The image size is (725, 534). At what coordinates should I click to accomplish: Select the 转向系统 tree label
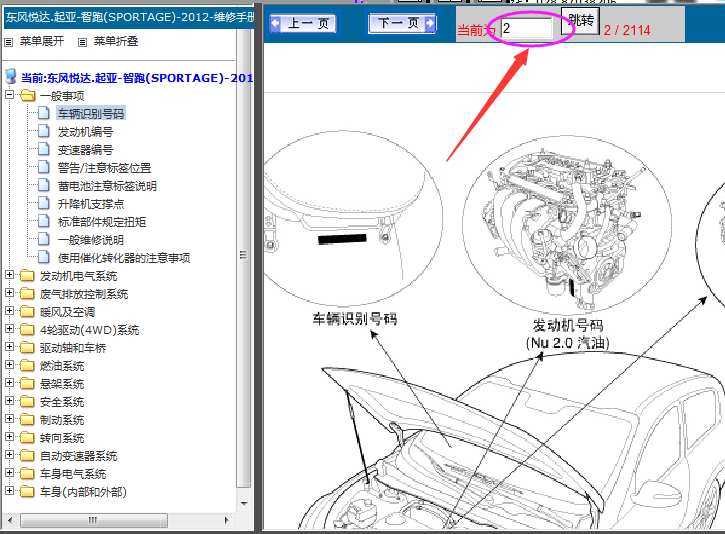point(62,438)
